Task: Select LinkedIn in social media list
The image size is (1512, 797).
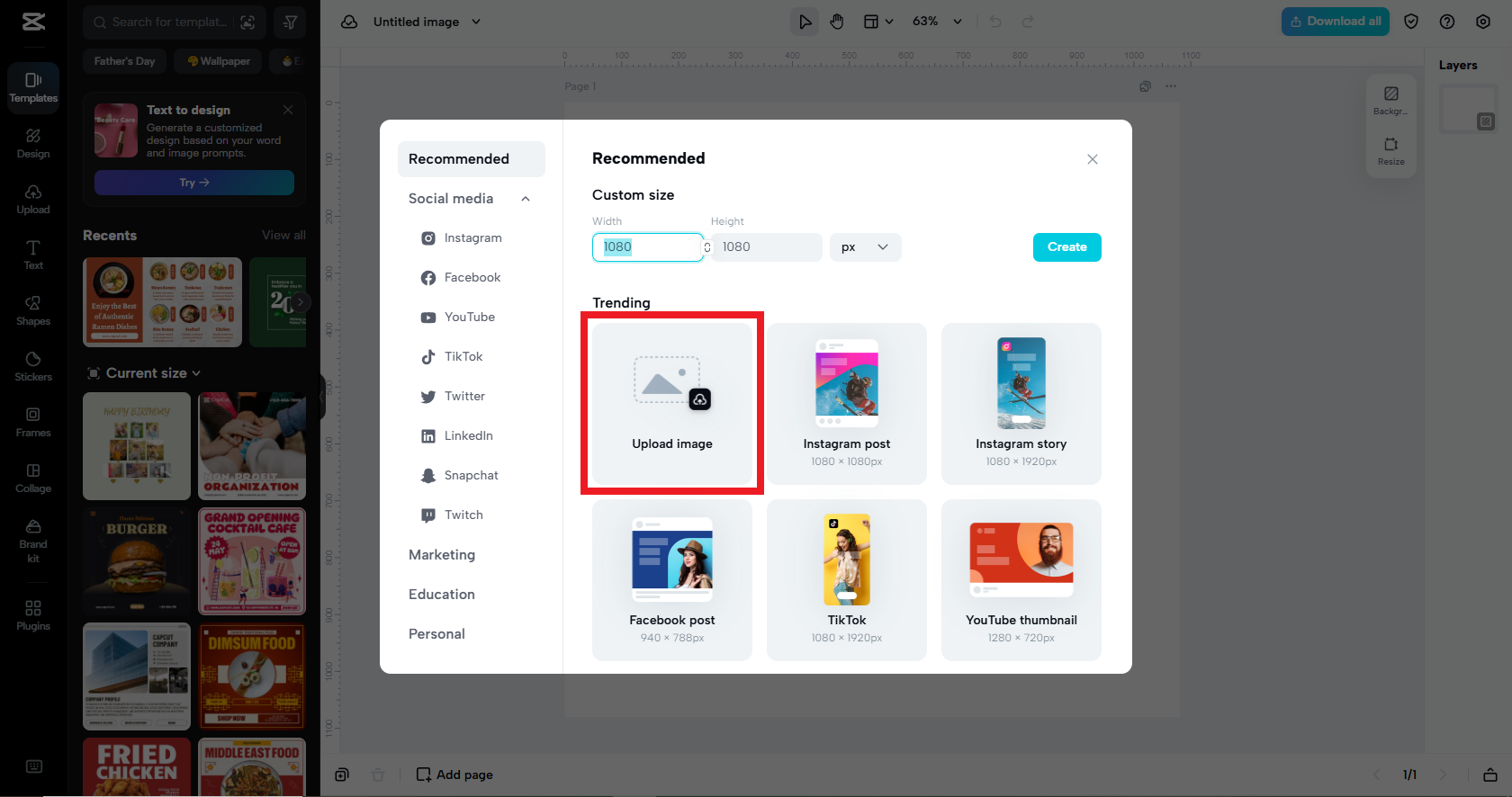Action: tap(472, 436)
